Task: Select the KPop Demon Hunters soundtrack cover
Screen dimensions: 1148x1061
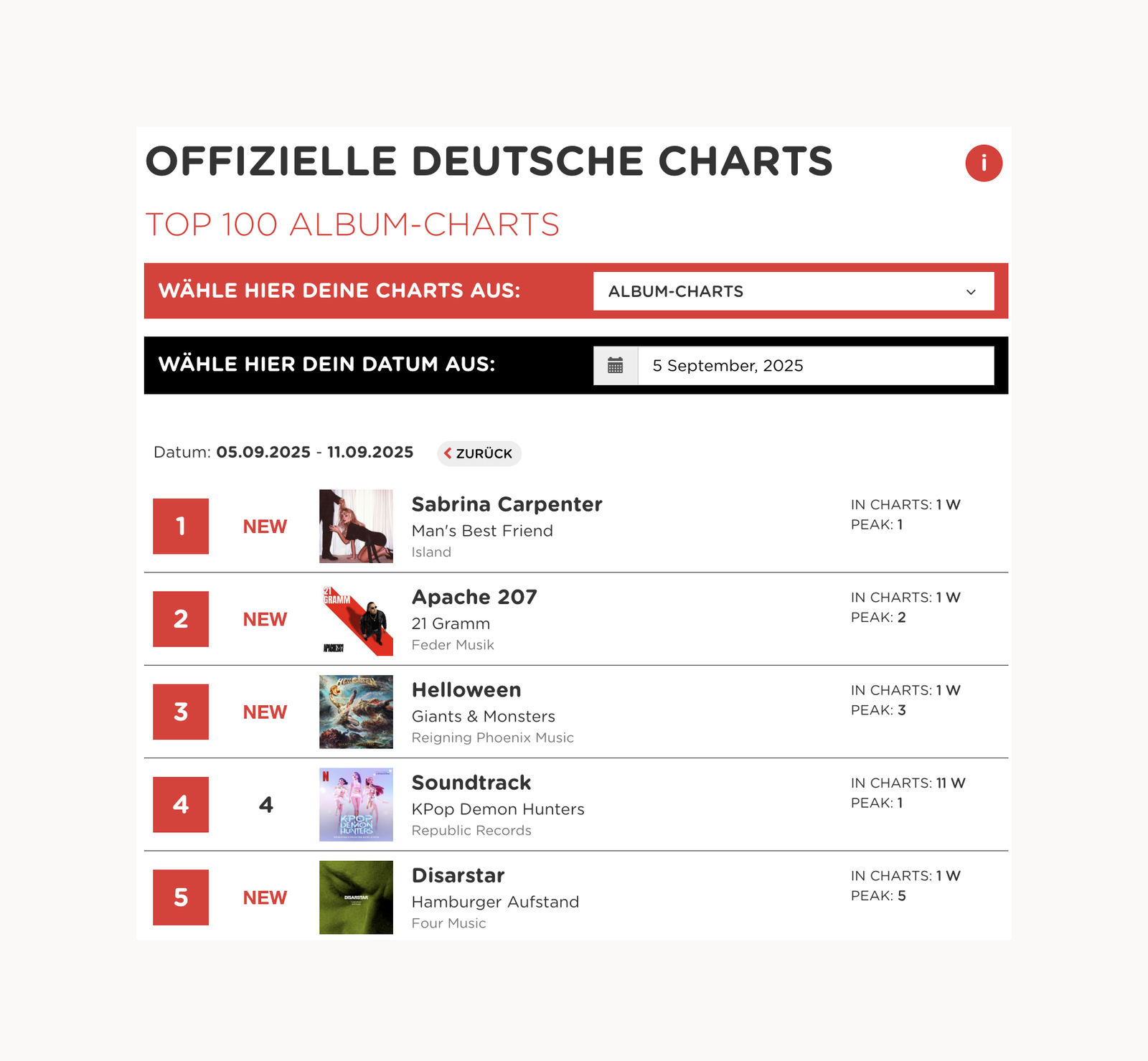Action: (356, 804)
